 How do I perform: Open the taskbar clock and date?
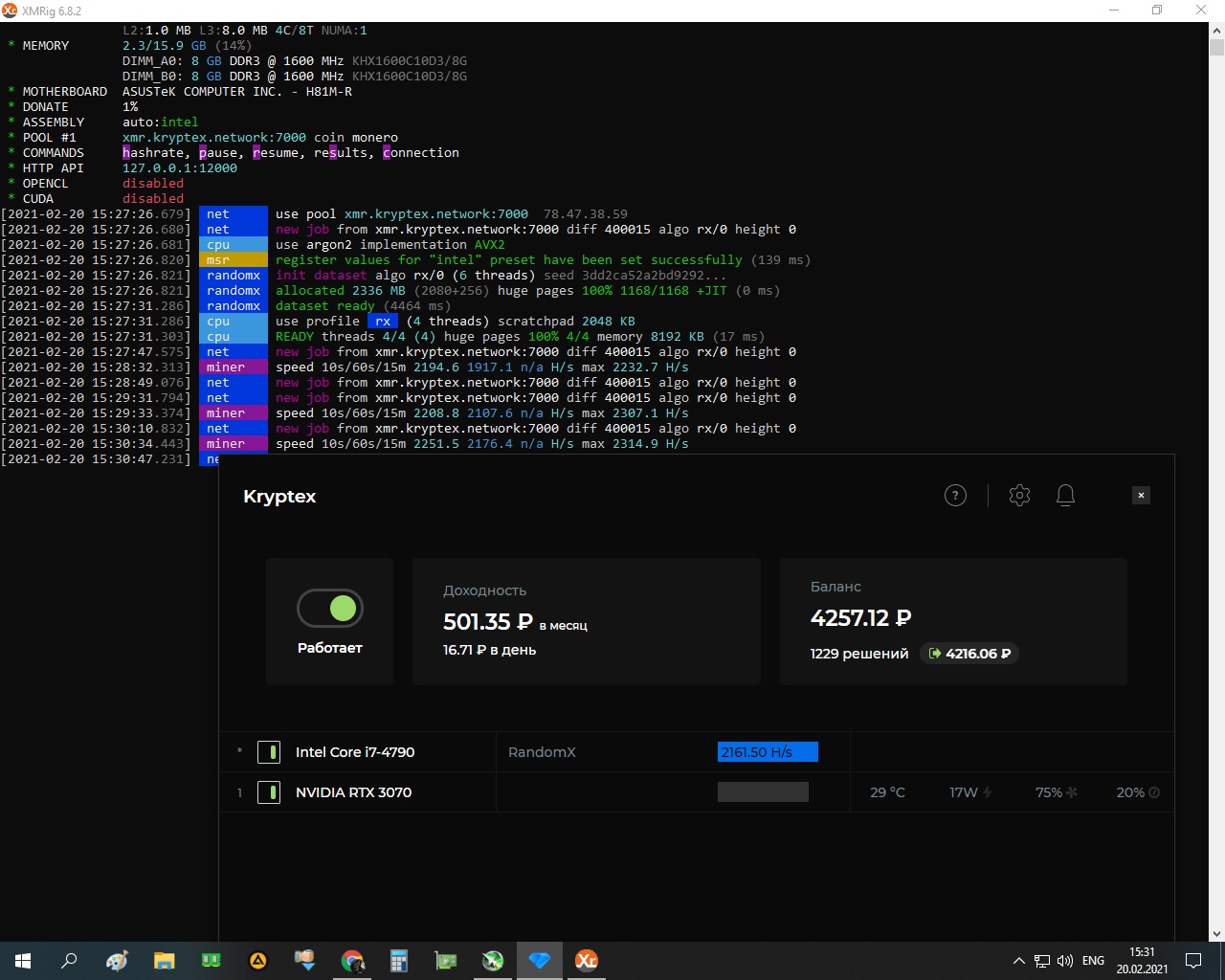click(1142, 960)
